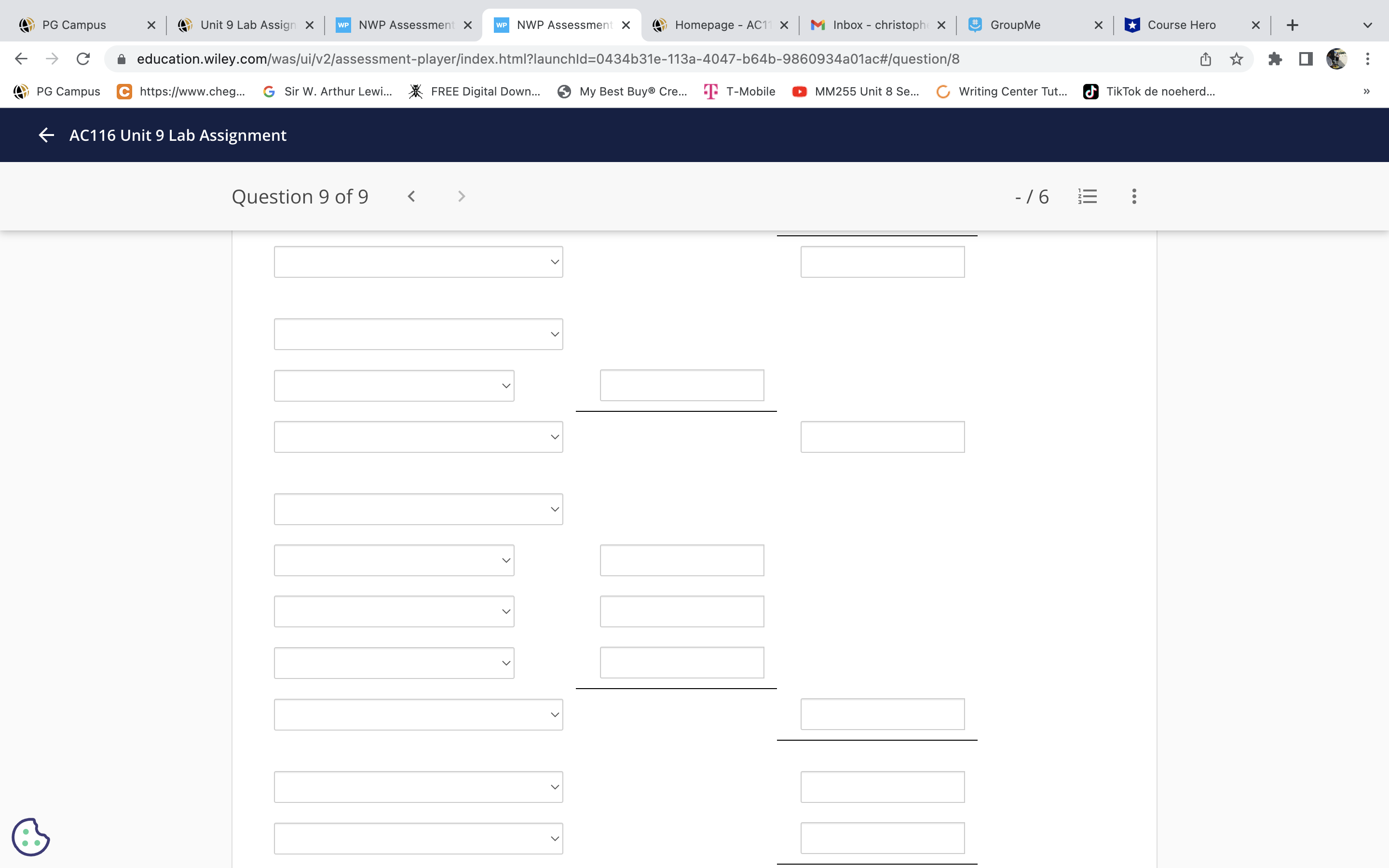Open the bottom-most wide dropdown

pos(418,838)
